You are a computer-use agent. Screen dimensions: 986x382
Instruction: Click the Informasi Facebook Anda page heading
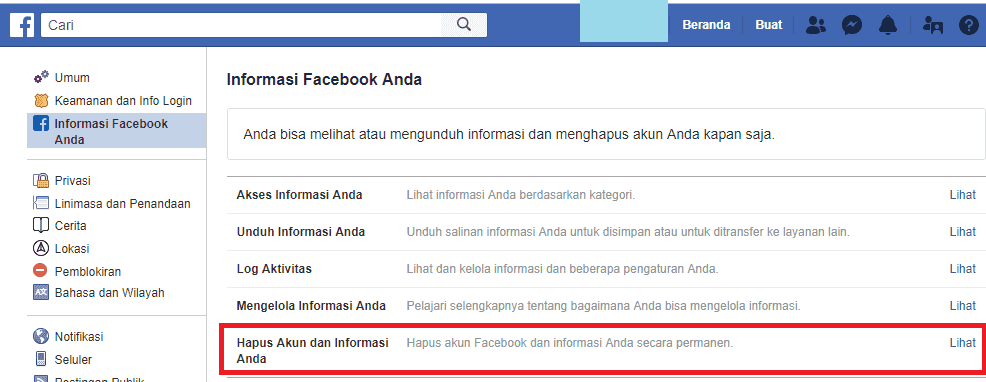[x=324, y=80]
